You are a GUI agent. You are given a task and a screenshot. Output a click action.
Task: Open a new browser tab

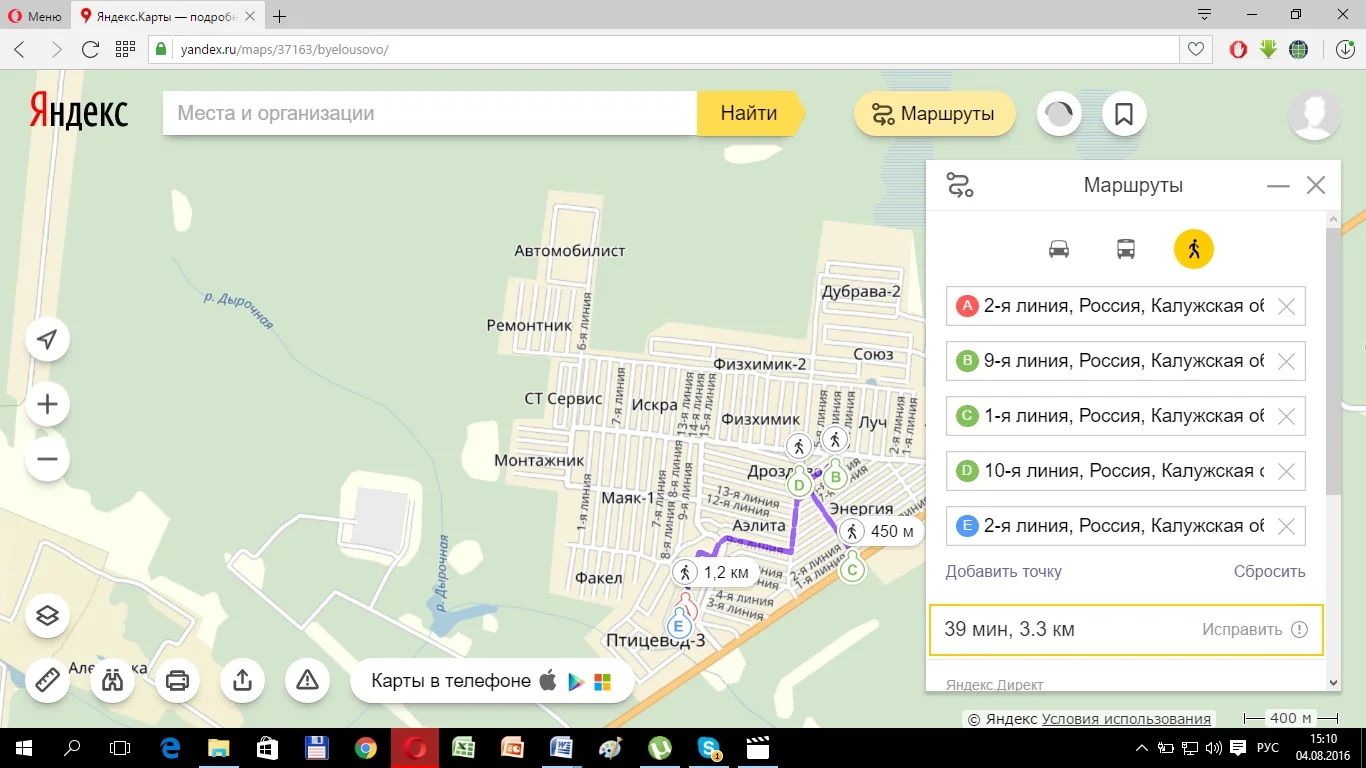pyautogui.click(x=279, y=16)
